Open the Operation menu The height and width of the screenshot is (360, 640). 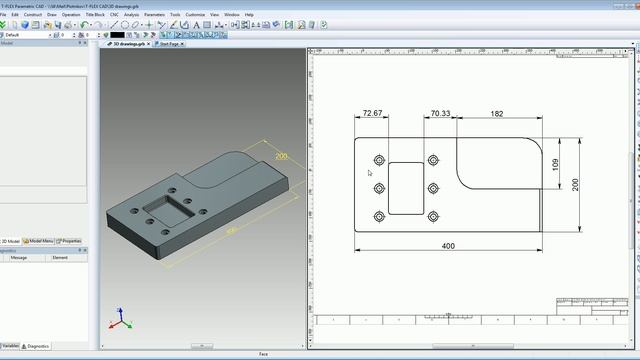[x=71, y=15]
